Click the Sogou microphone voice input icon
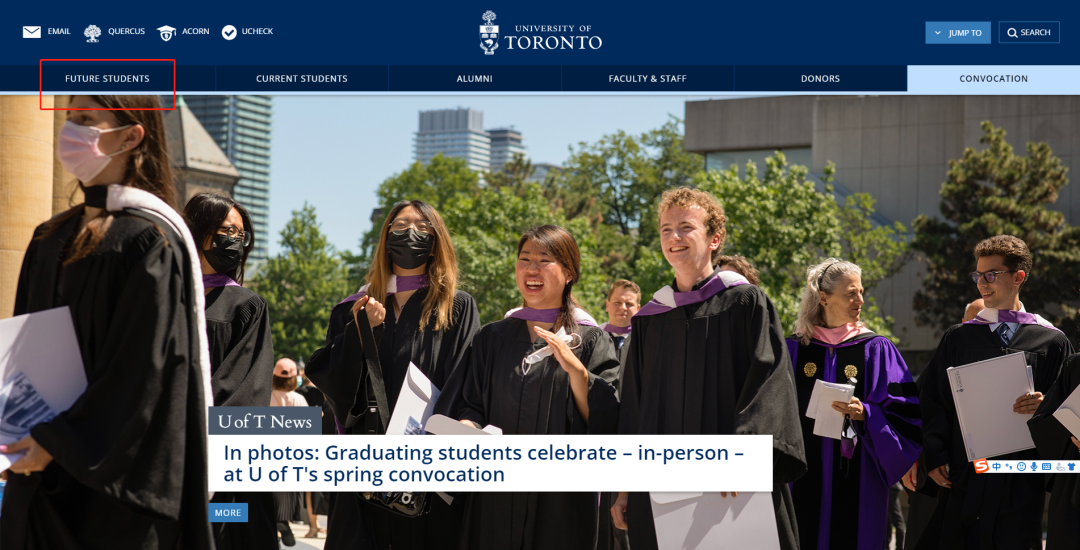Screen dimensions: 1080x550 pos(1034,466)
